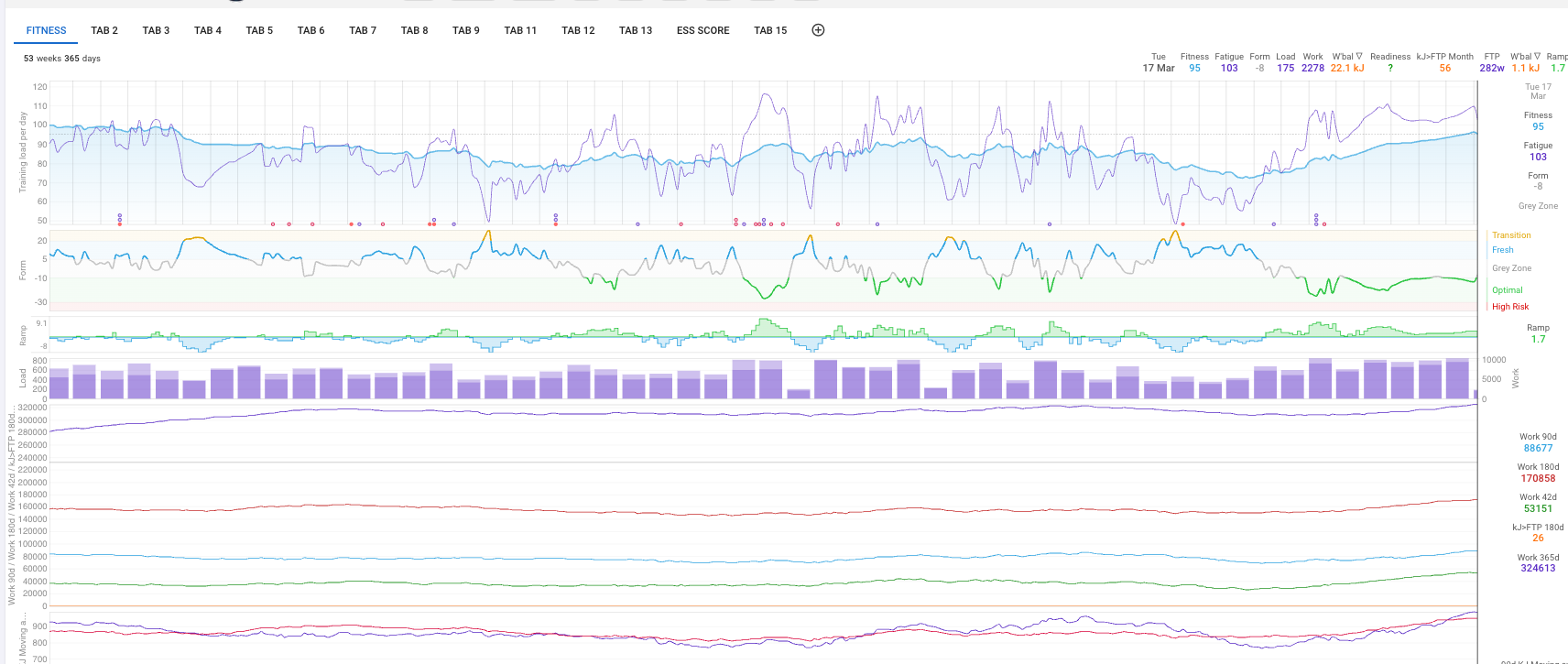Select the Fresh zone legend label

pyautogui.click(x=1502, y=250)
